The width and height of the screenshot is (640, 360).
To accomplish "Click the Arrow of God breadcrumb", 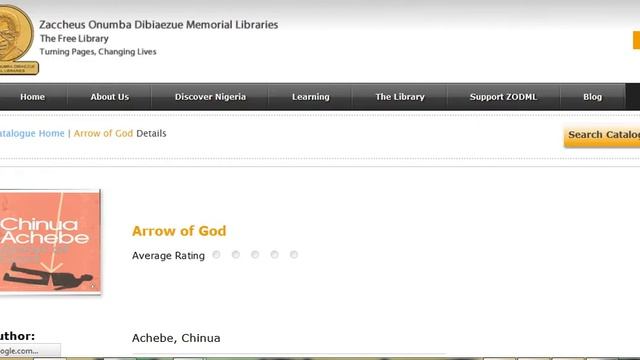I will pos(103,133).
